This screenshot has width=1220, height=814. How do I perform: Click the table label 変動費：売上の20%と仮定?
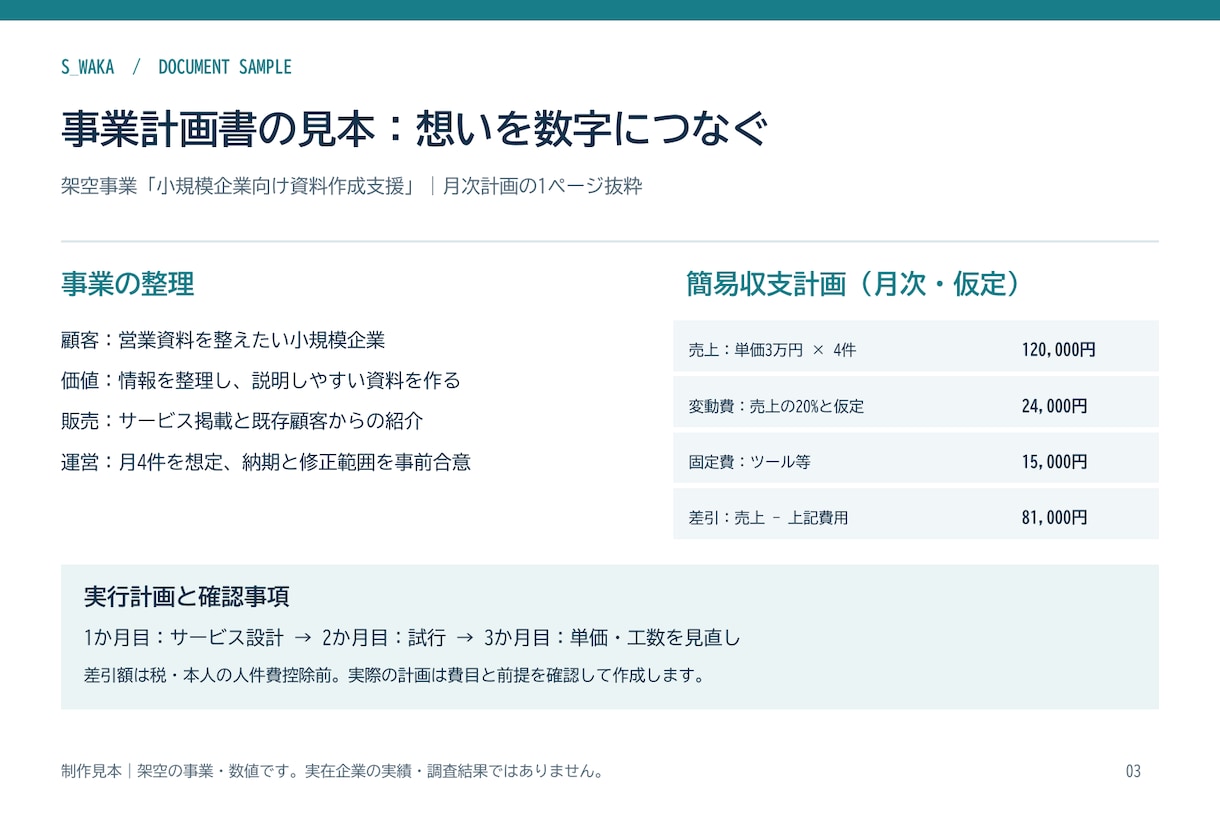point(776,406)
